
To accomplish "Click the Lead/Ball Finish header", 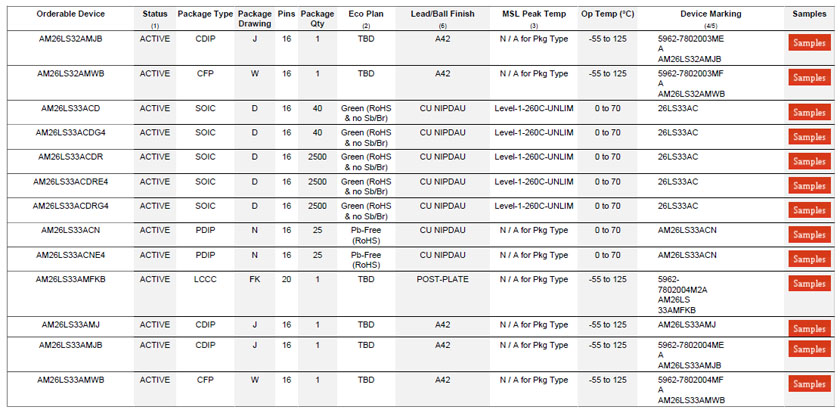I will pos(442,14).
